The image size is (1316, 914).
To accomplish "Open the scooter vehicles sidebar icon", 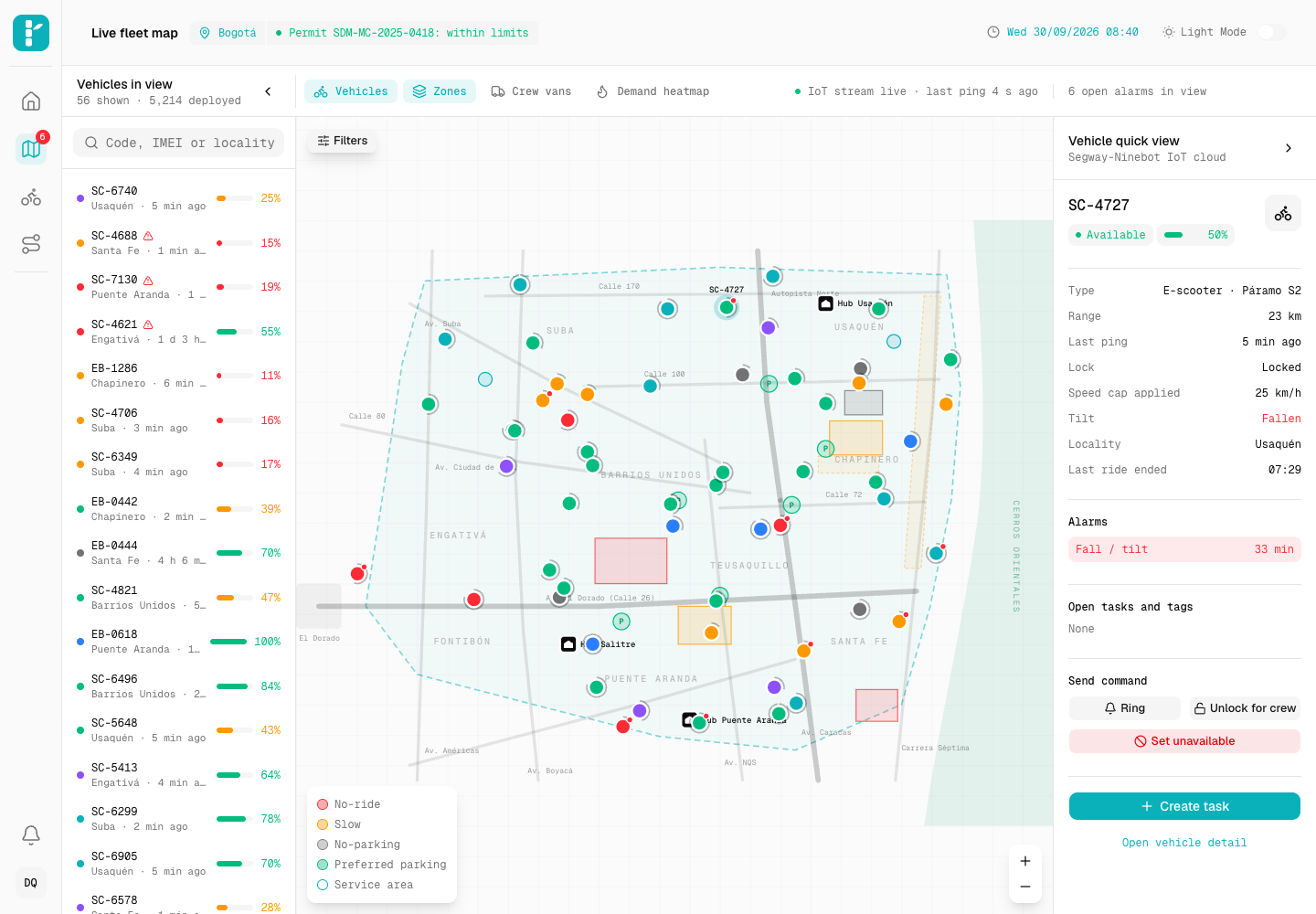I will 31,197.
